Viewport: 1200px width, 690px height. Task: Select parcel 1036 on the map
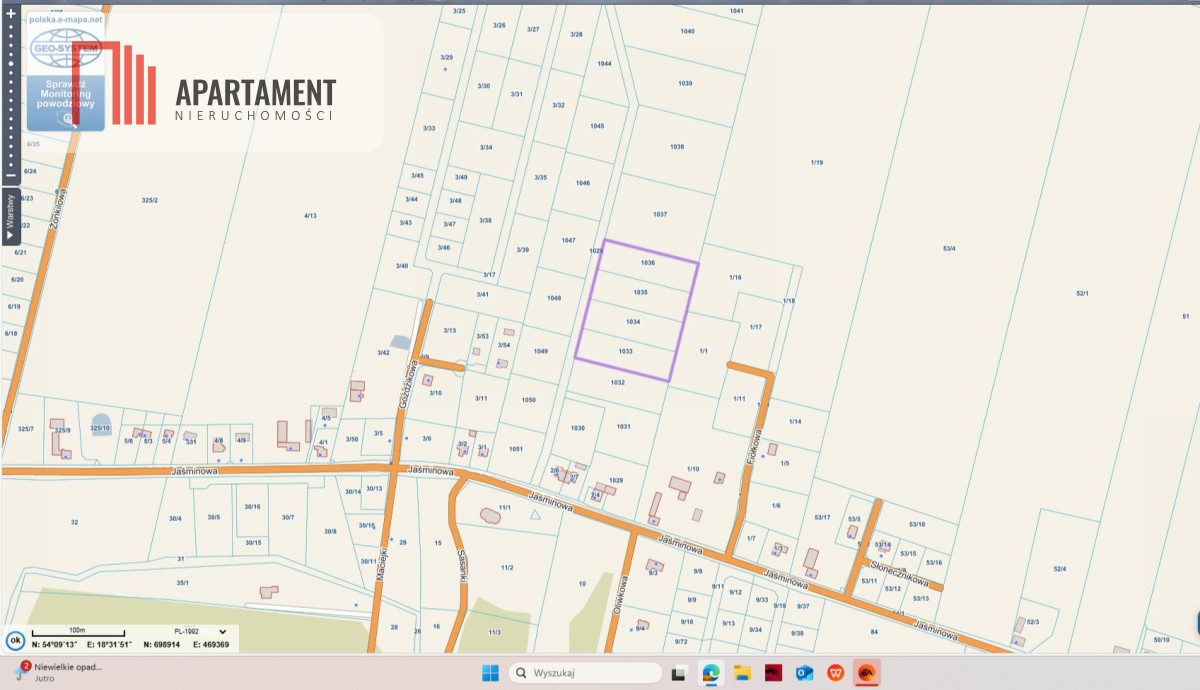[647, 263]
